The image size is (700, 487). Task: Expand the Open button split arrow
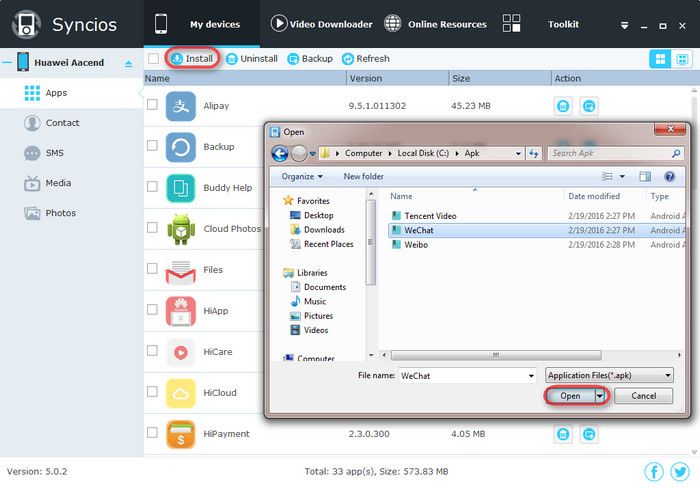click(x=600, y=396)
